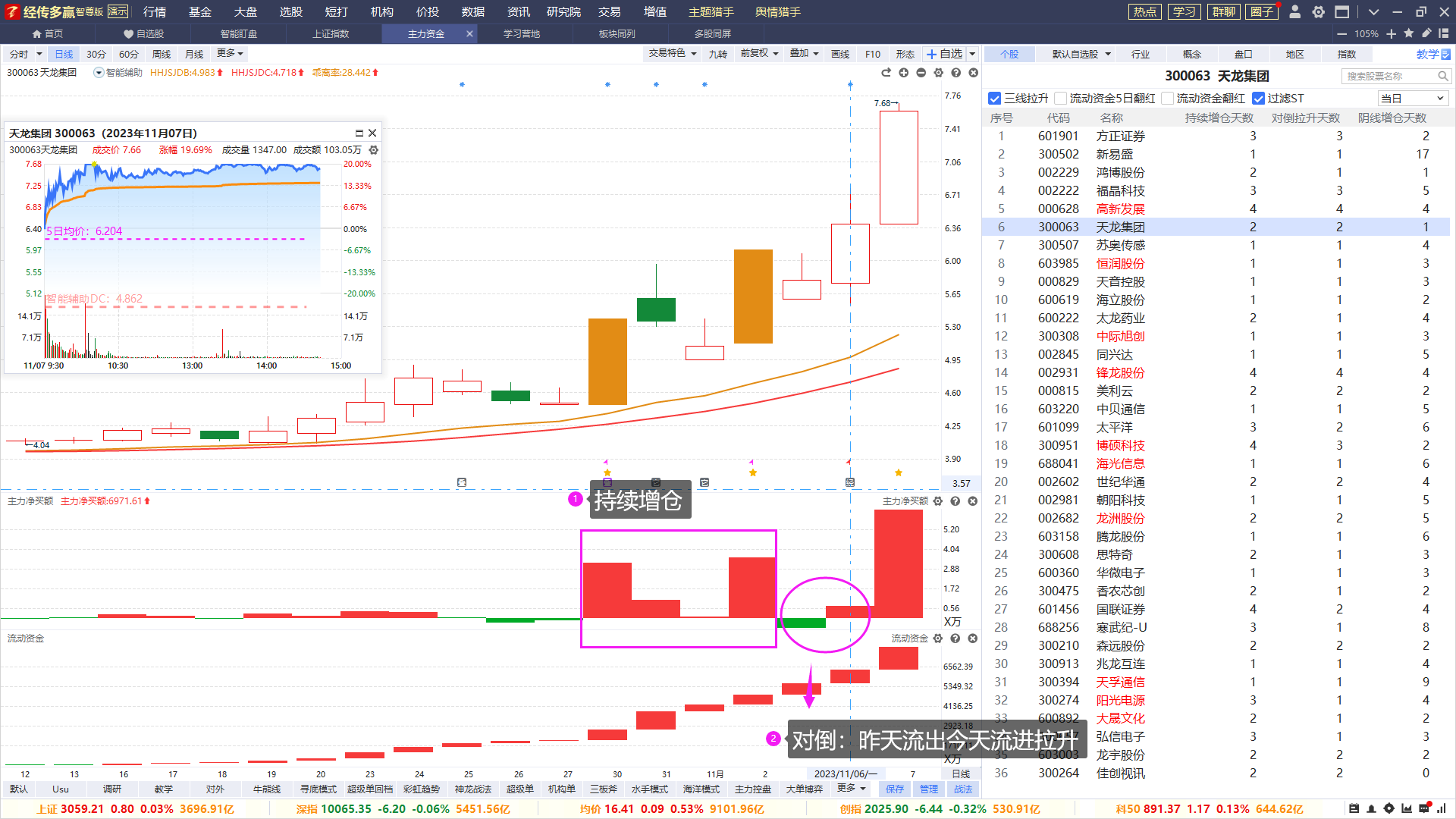Click the status bar signal bars icon
Screen dimensions: 1456x819
tap(1442, 808)
